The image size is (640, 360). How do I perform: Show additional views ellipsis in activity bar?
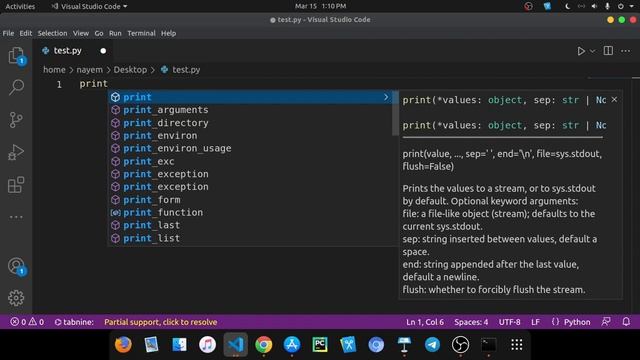click(16, 217)
